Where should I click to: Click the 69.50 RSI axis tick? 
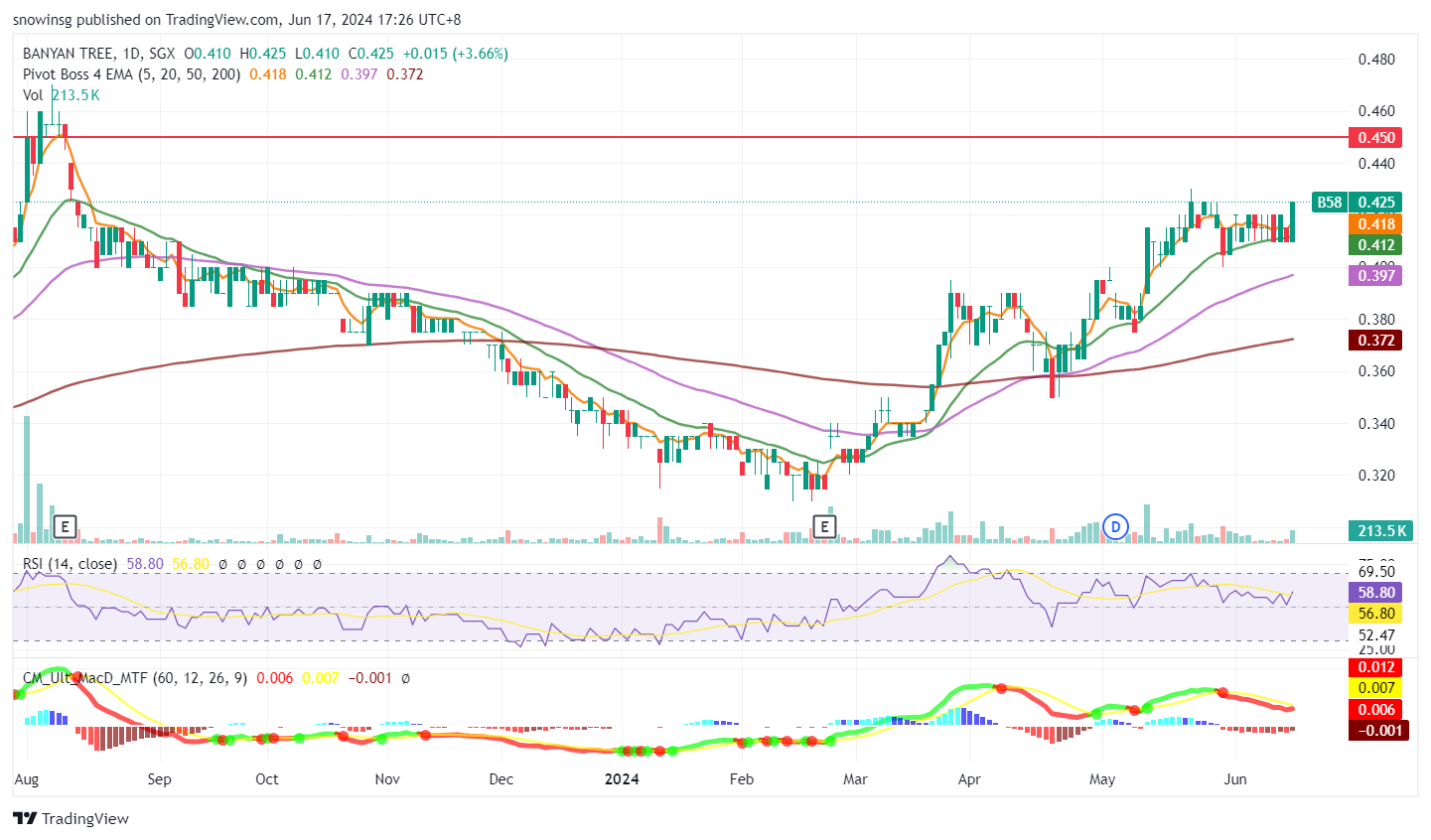1376,572
